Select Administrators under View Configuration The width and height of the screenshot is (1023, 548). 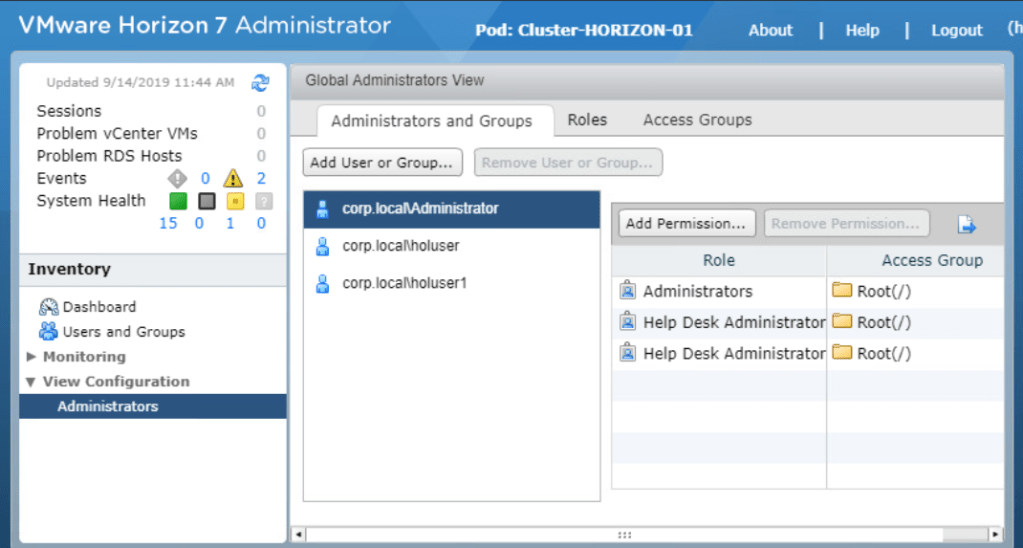[107, 407]
